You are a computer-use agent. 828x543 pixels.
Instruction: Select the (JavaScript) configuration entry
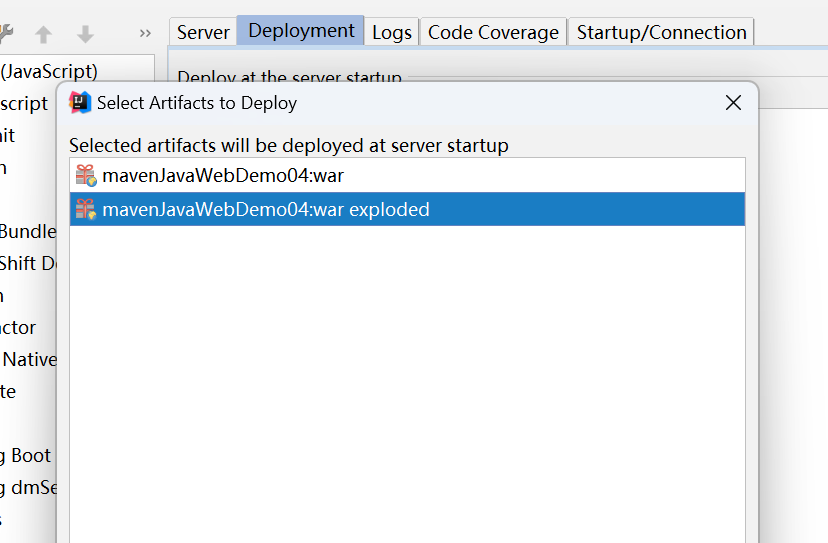pos(49,71)
